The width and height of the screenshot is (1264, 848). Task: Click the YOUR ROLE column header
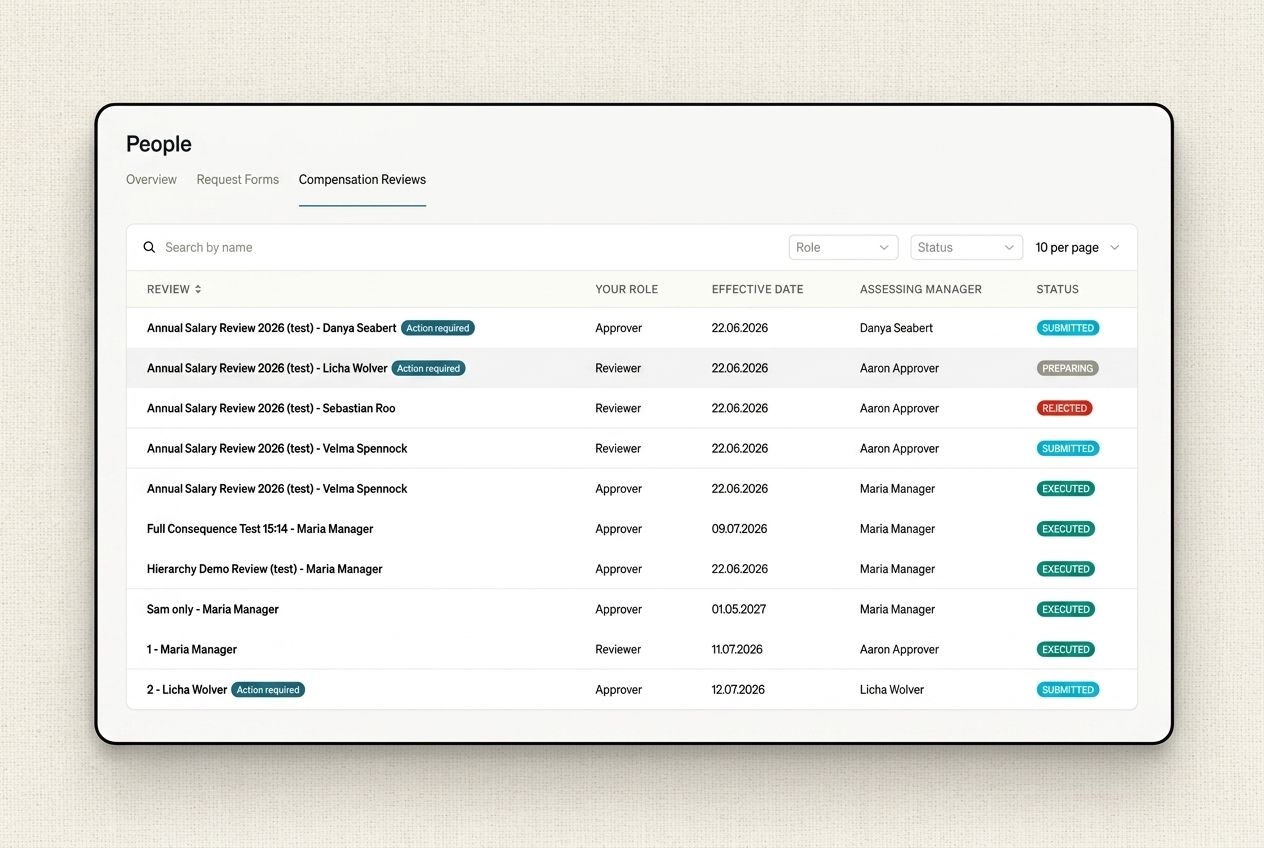coord(627,289)
